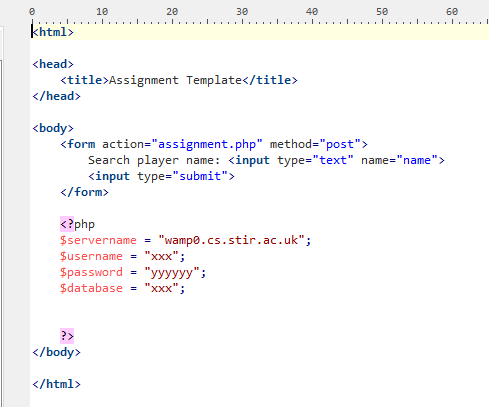This screenshot has width=489, height=407.
Task: Click the method="post" attribute
Action: coord(316,144)
